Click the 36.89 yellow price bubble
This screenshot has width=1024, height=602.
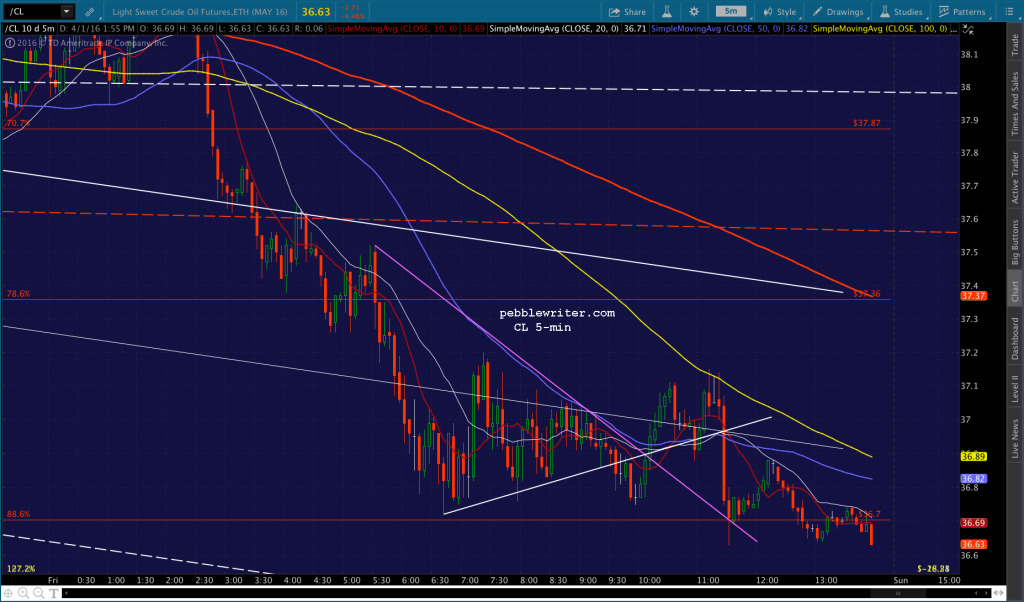pos(973,456)
